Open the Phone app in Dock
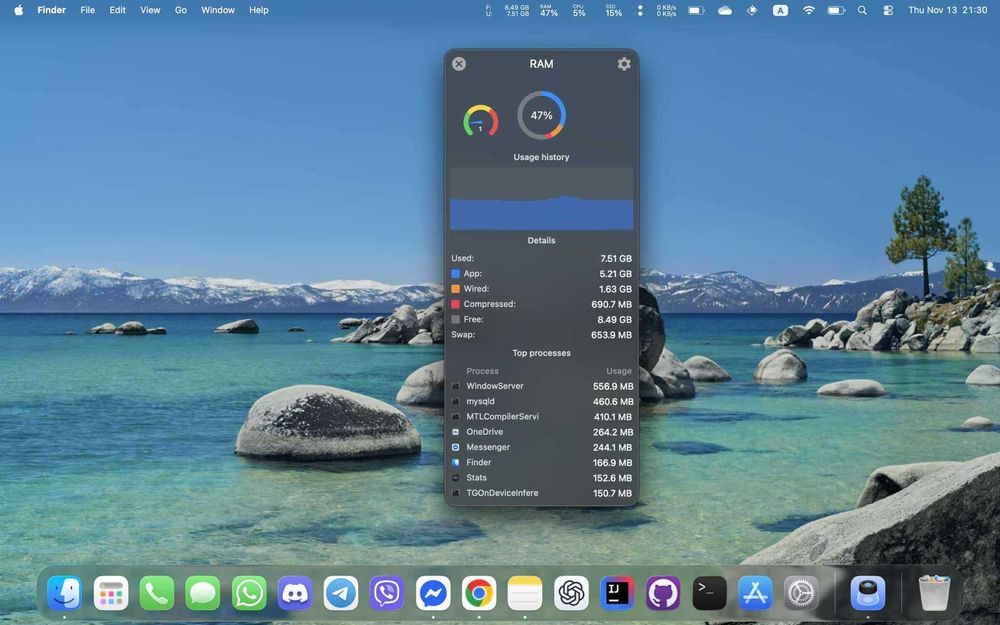 (157, 593)
